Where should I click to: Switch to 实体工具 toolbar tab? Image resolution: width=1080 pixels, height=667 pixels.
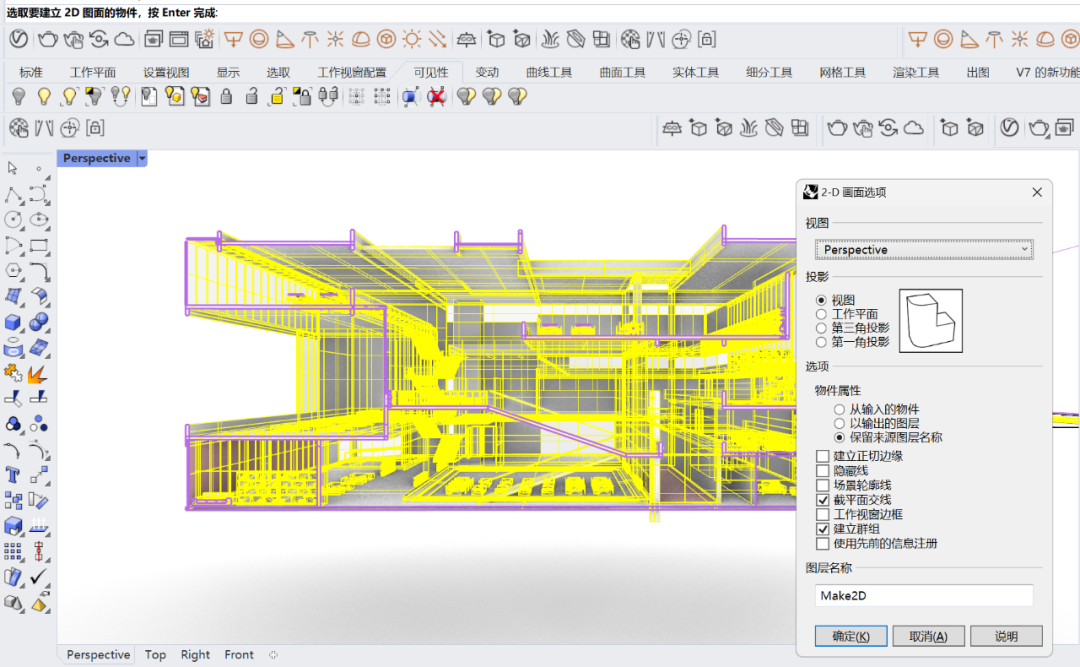click(x=695, y=72)
